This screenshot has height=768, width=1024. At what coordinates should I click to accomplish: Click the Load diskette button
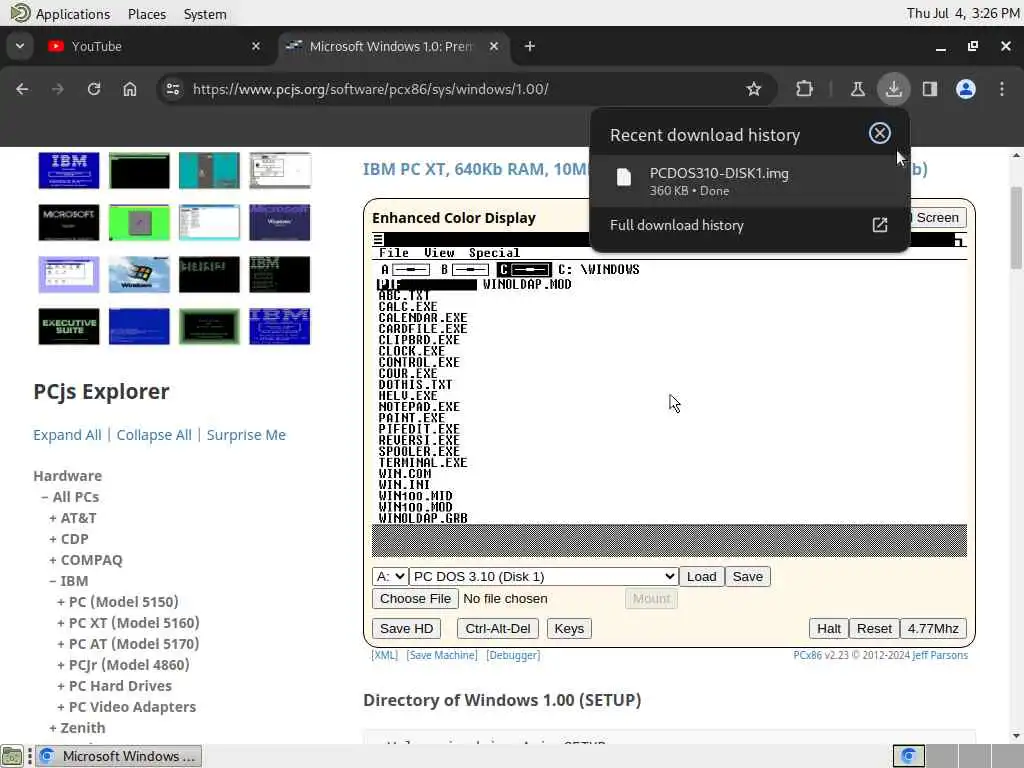tap(701, 577)
